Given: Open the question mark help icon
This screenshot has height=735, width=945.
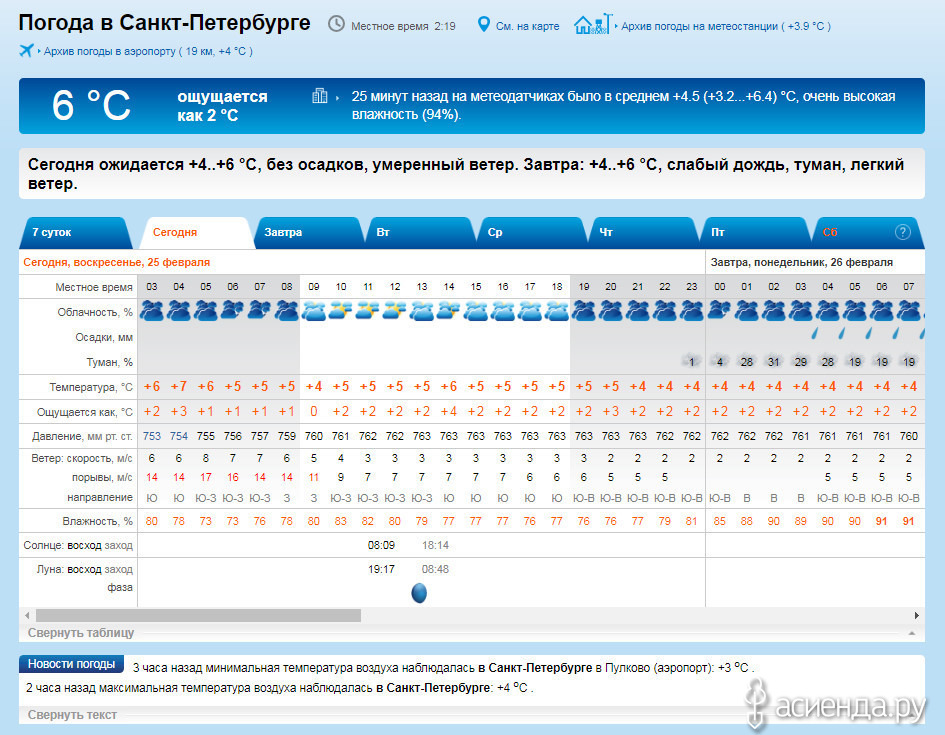Looking at the screenshot, I should click(x=902, y=232).
